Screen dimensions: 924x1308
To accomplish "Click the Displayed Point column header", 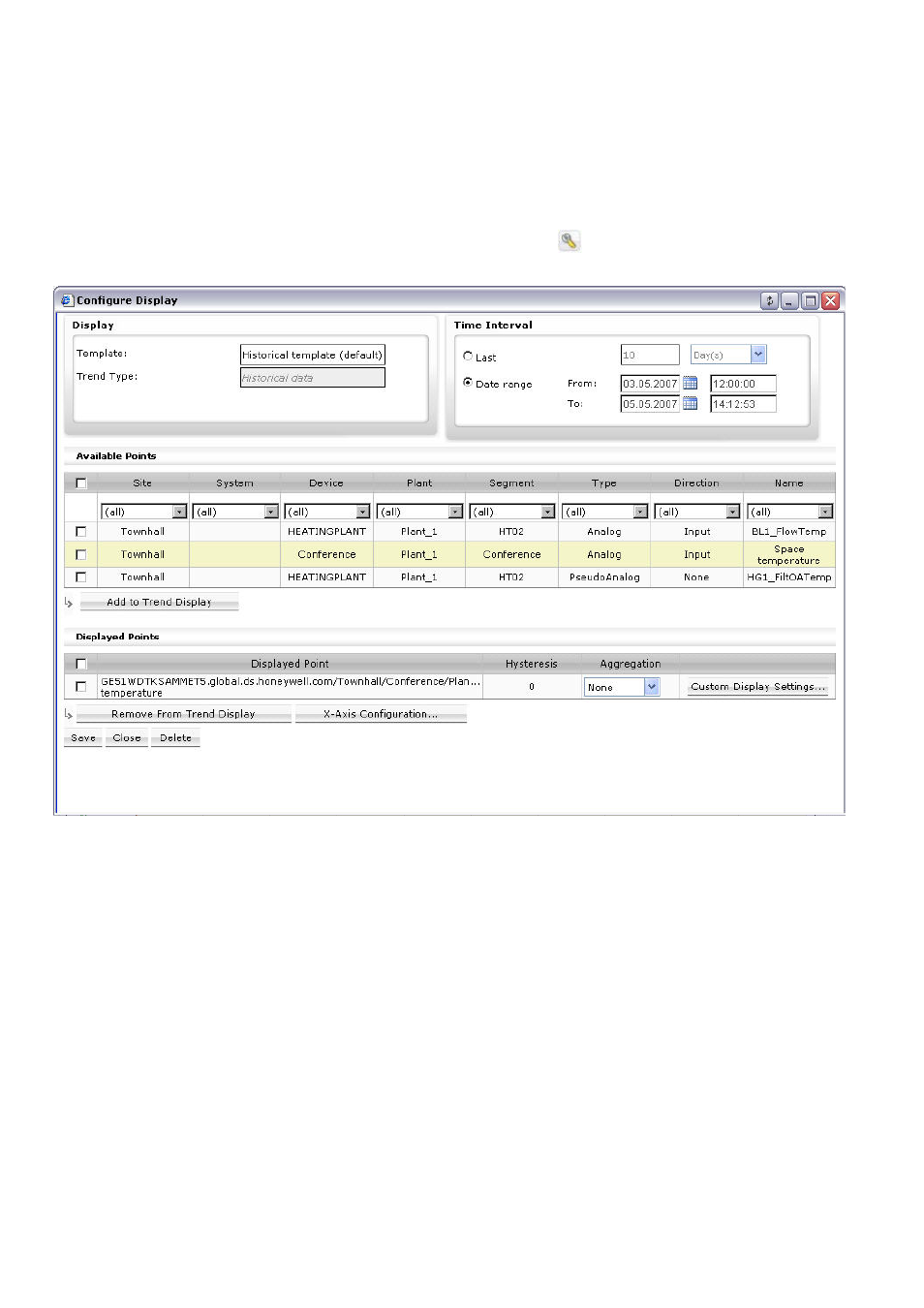I will tap(290, 664).
